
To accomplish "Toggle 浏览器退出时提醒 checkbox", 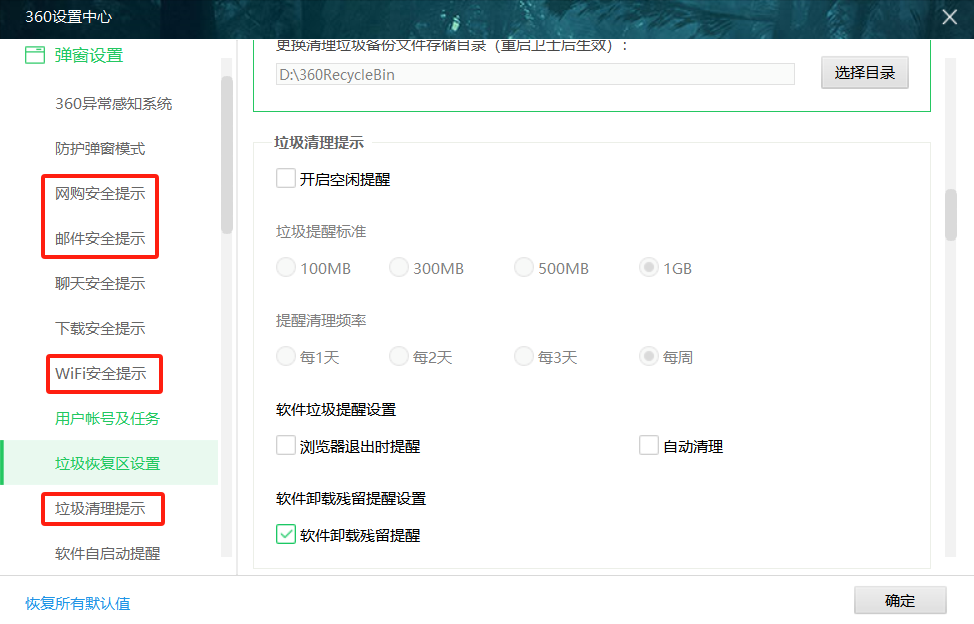I will pos(286,446).
